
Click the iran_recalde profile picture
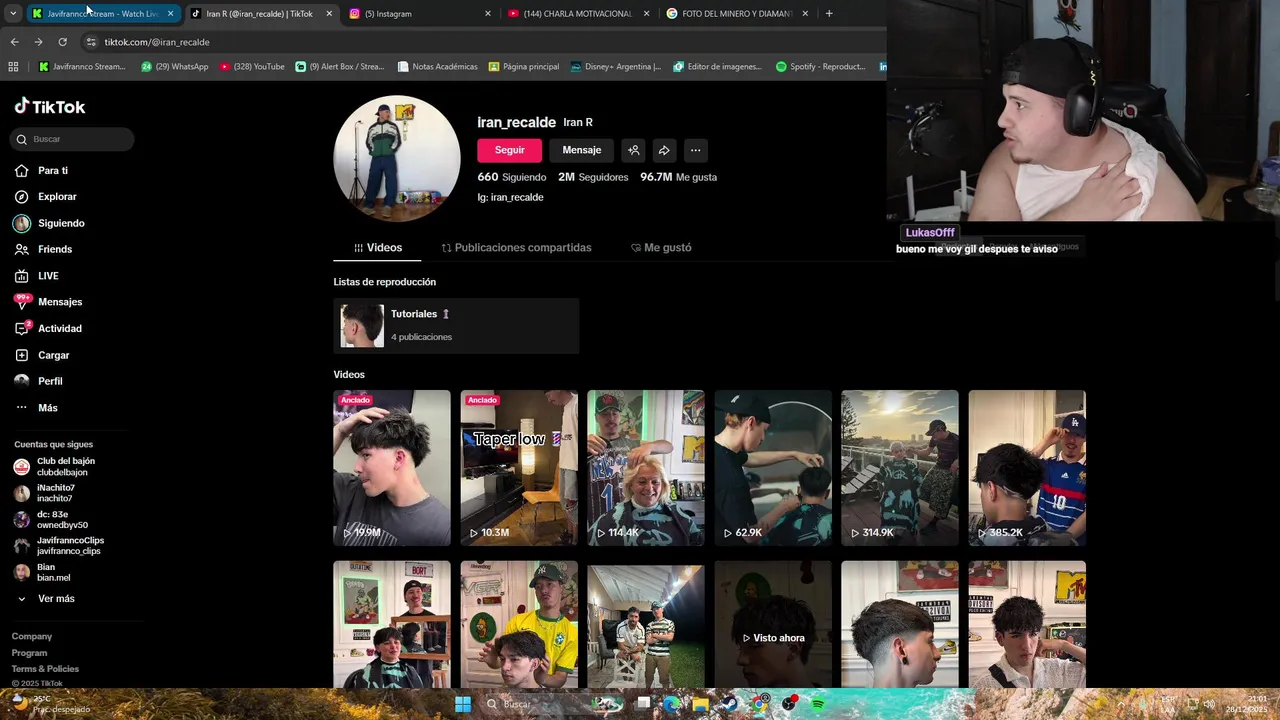(397, 159)
